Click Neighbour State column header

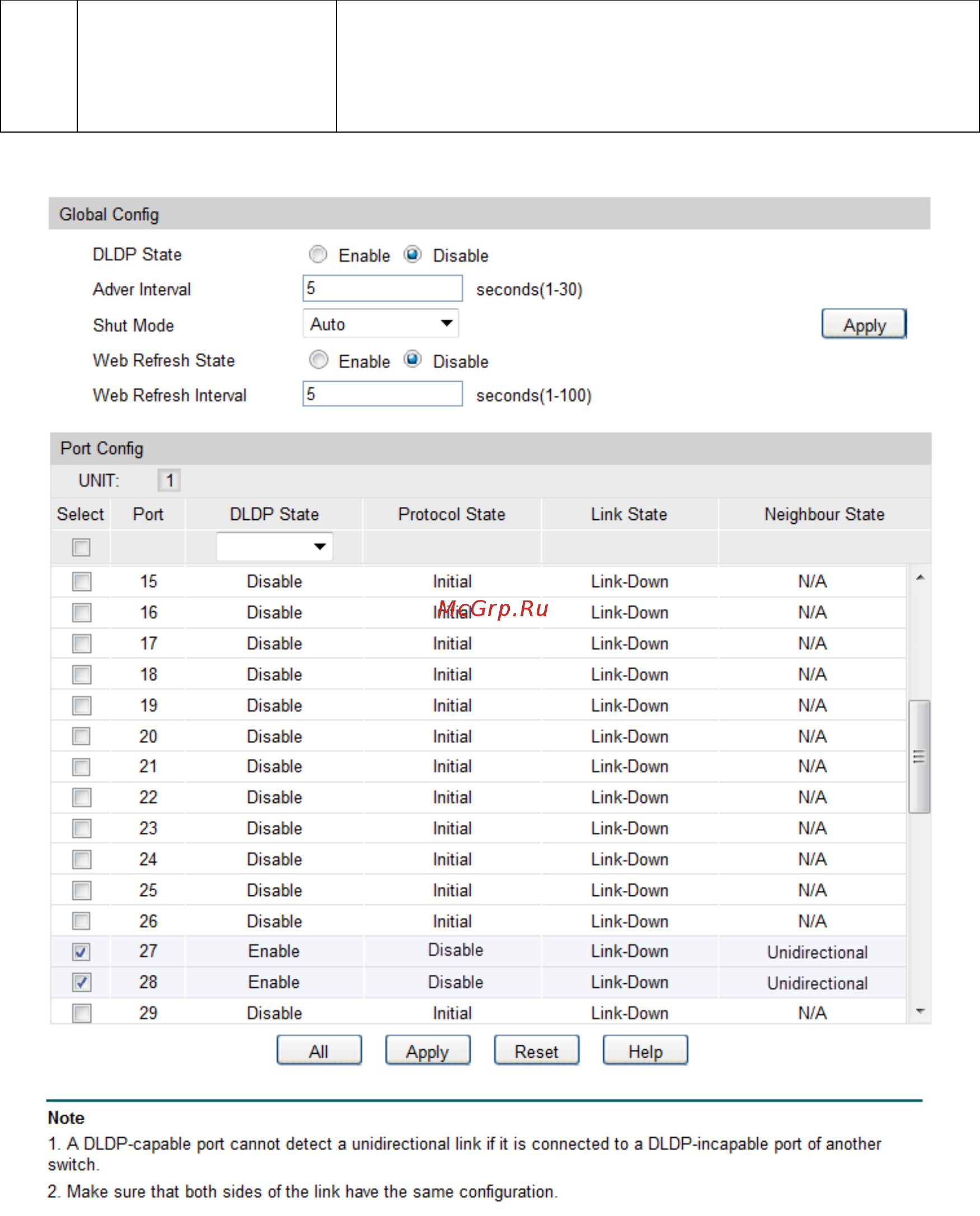click(x=824, y=514)
